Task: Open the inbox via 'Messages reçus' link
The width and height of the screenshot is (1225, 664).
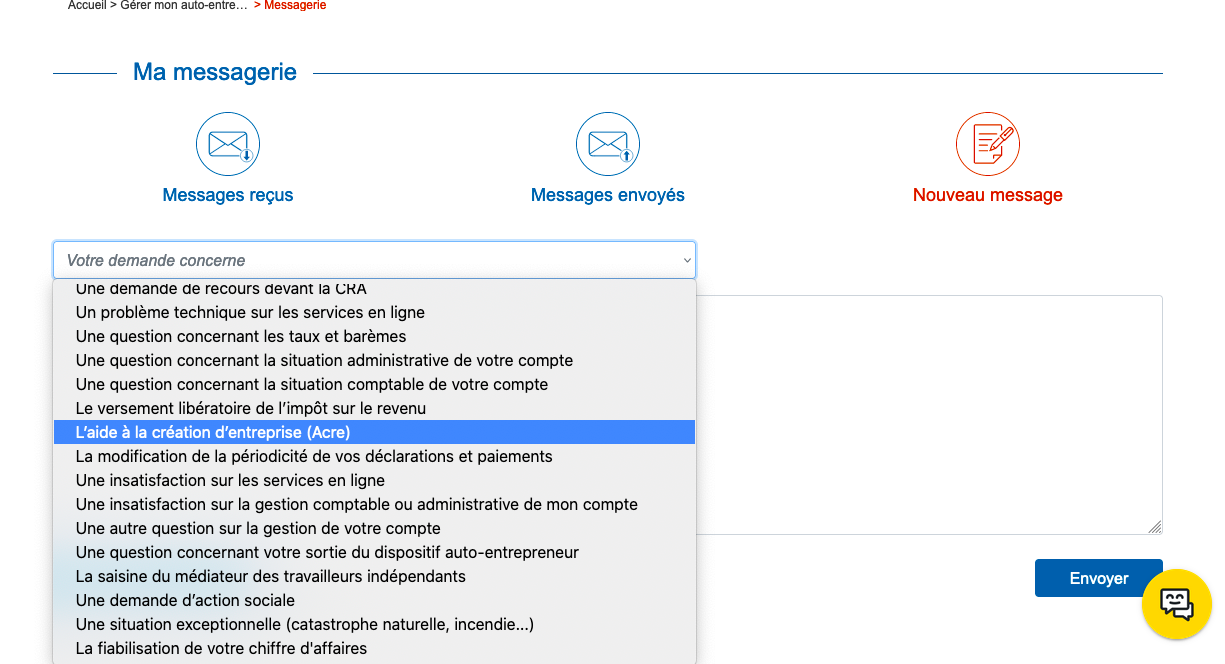Action: click(227, 195)
